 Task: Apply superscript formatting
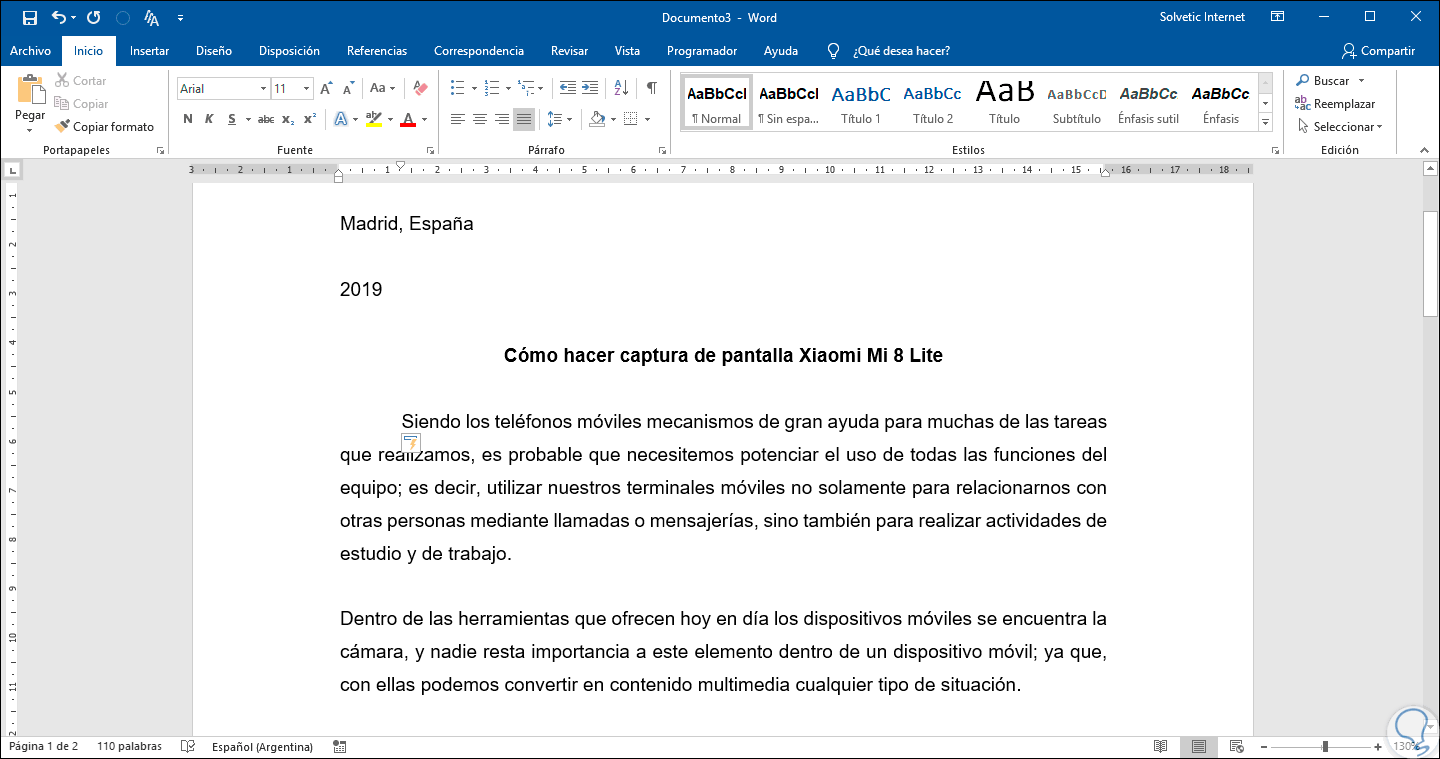click(310, 120)
